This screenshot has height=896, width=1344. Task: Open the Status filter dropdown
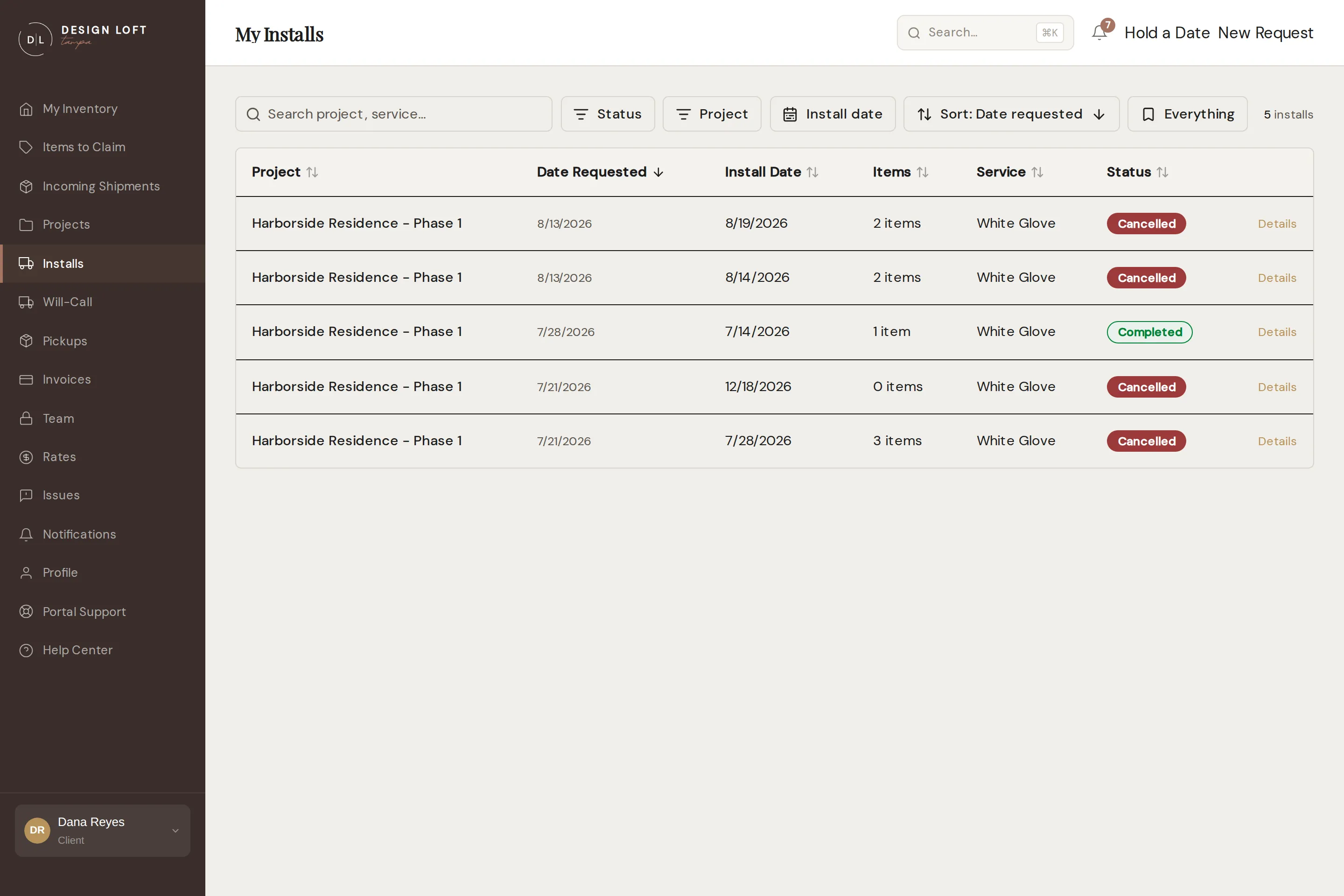pos(608,114)
